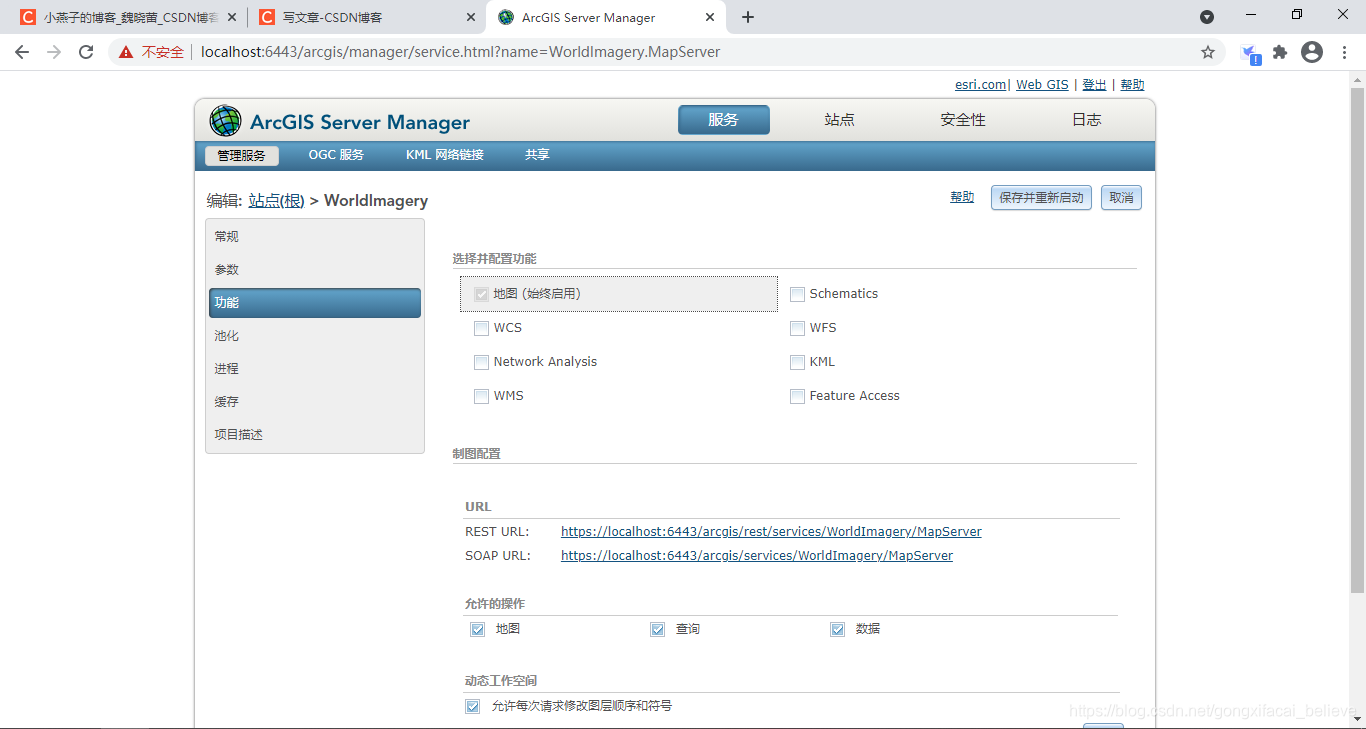
Task: Click the browser address bar URL
Action: pos(460,52)
